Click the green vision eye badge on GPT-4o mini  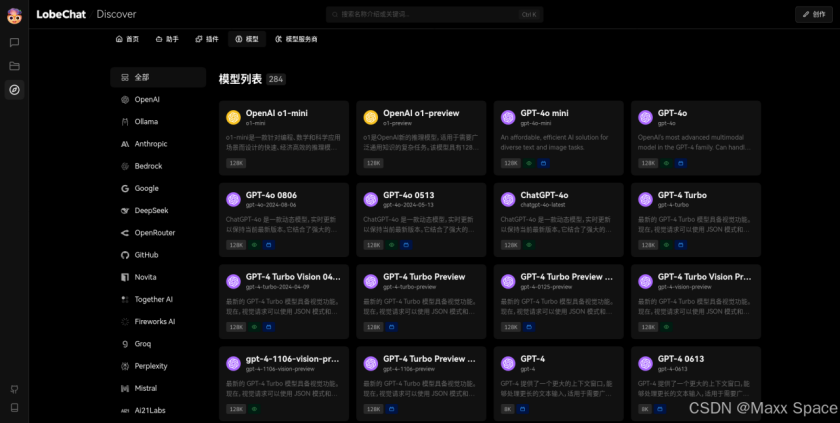coord(529,163)
